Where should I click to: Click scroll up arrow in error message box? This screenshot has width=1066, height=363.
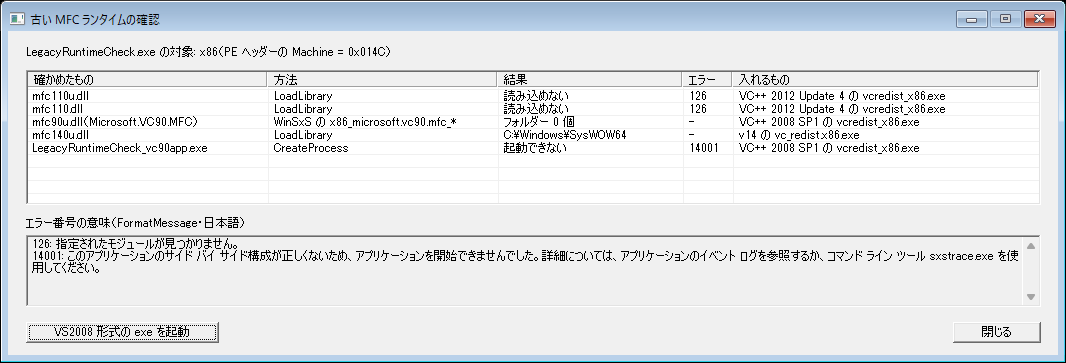(1030, 245)
